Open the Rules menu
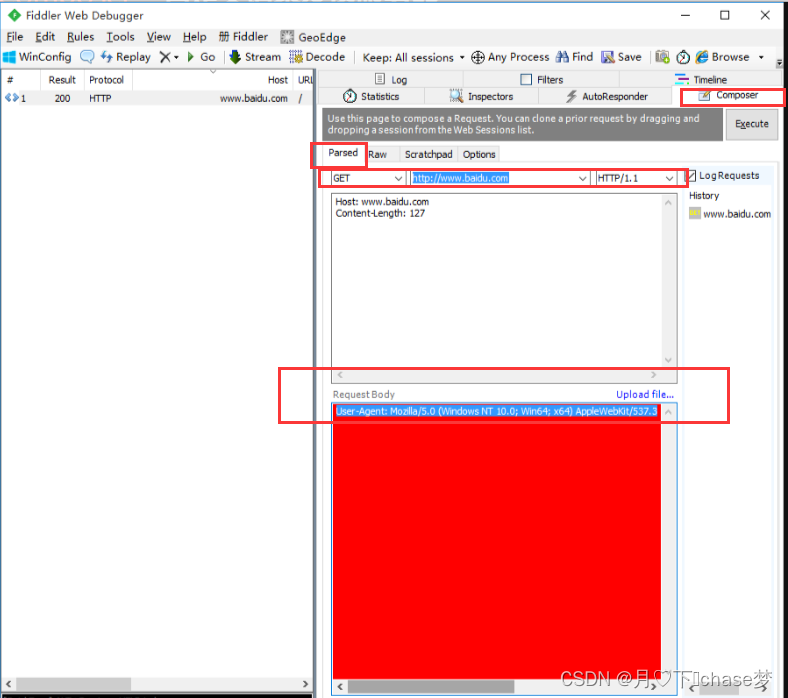The height and width of the screenshot is (698, 788). (80, 37)
